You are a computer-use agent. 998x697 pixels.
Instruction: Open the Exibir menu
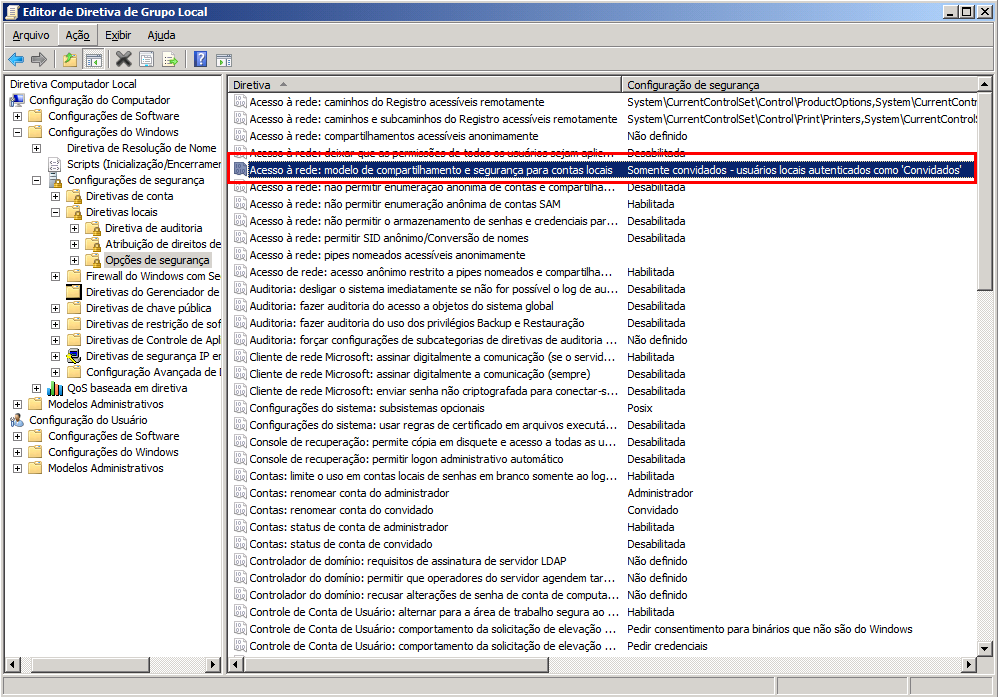point(118,35)
